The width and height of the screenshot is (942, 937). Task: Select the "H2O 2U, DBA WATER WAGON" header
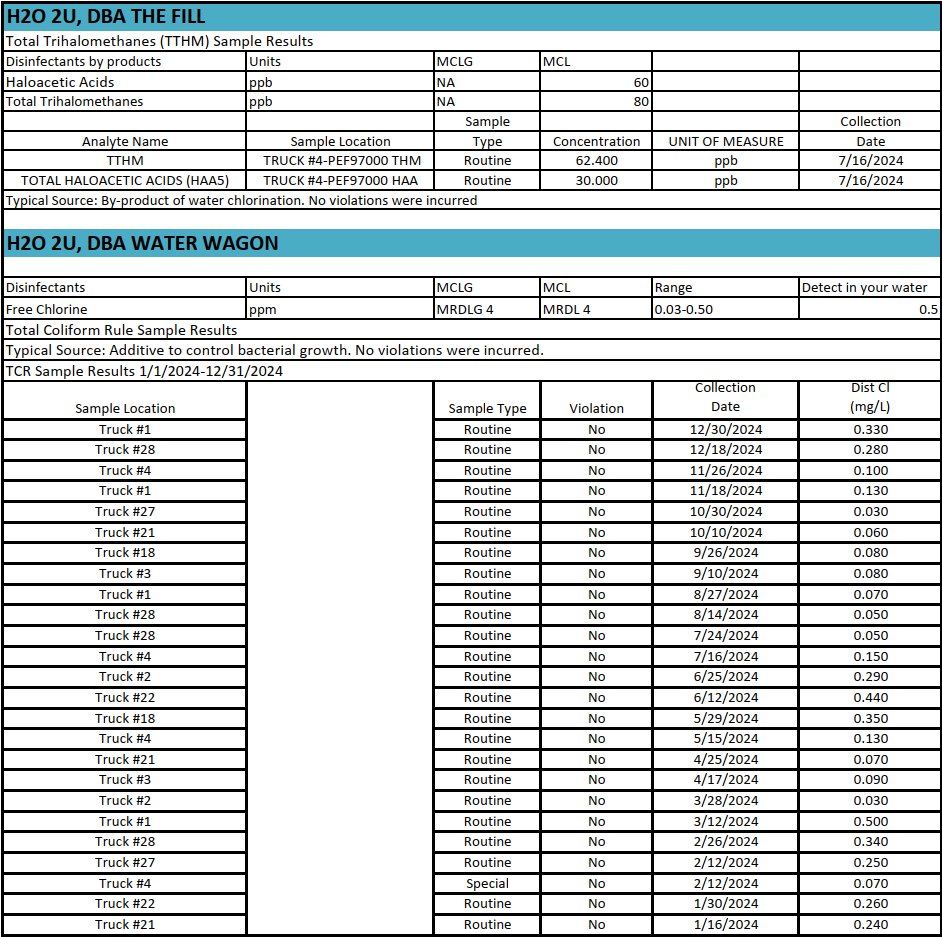point(142,243)
